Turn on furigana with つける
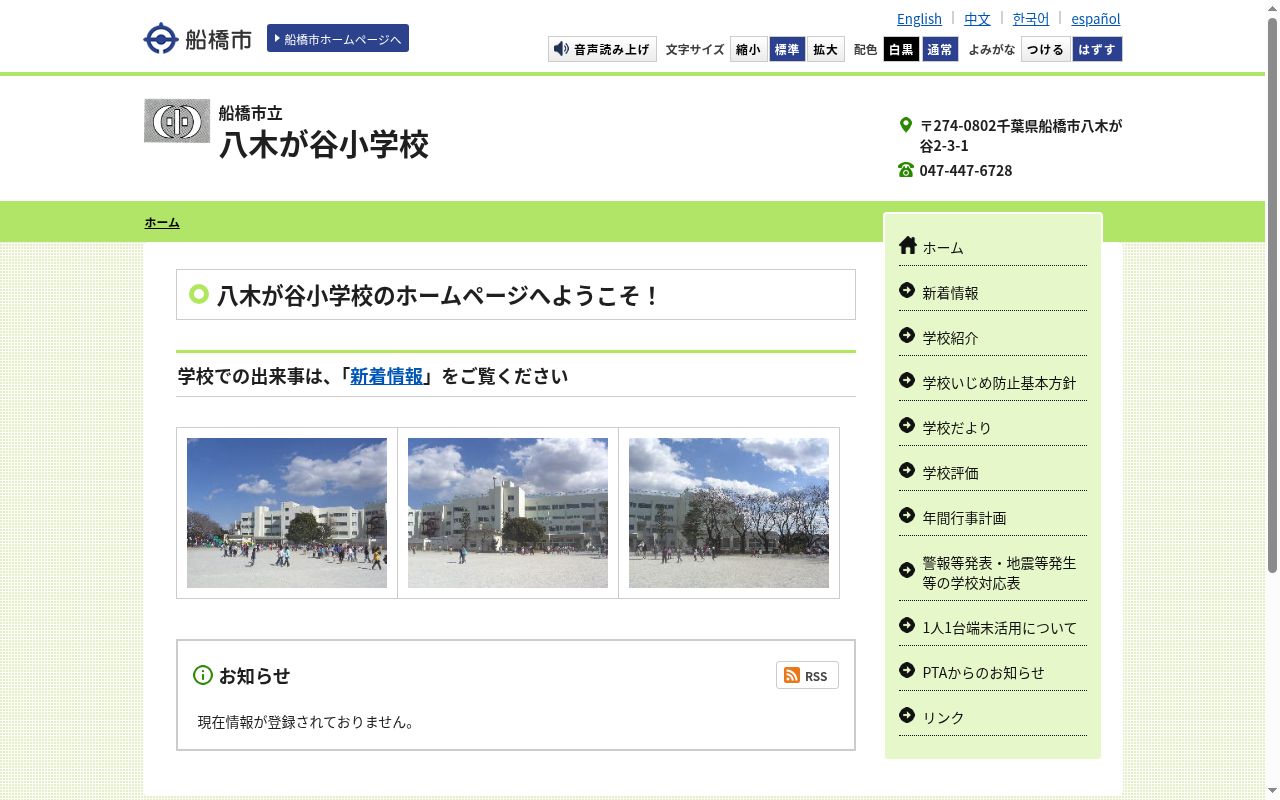Viewport: 1280px width, 800px height. click(x=1046, y=49)
